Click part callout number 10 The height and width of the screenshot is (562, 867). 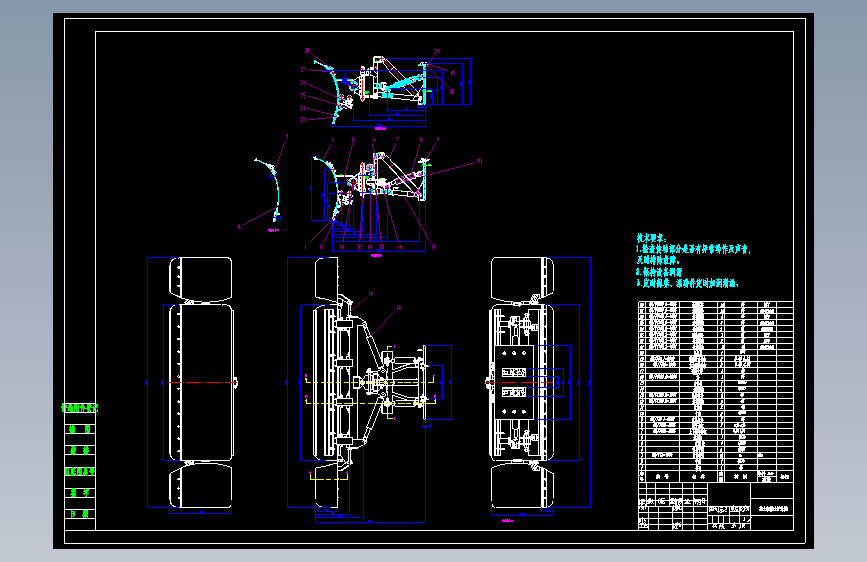[x=479, y=161]
